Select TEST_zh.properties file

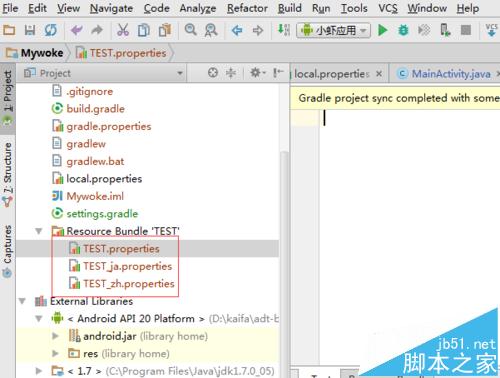click(x=122, y=283)
